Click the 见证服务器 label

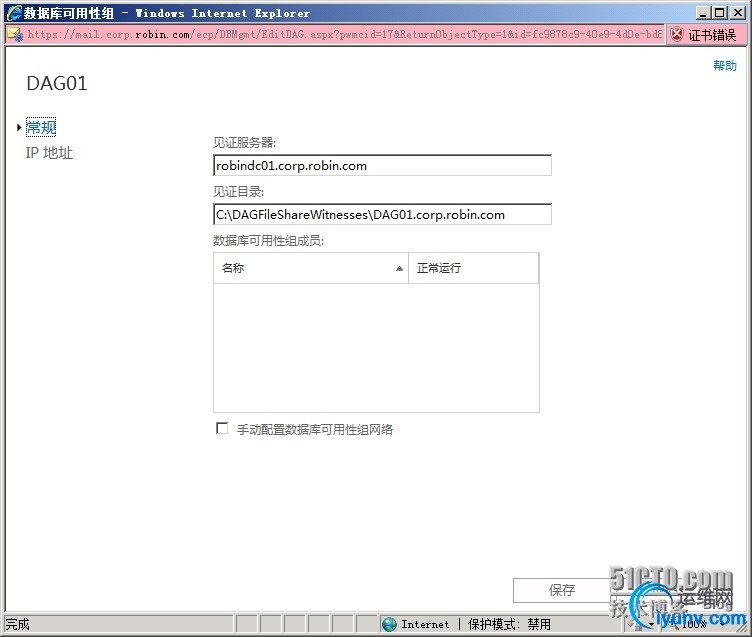click(x=245, y=142)
